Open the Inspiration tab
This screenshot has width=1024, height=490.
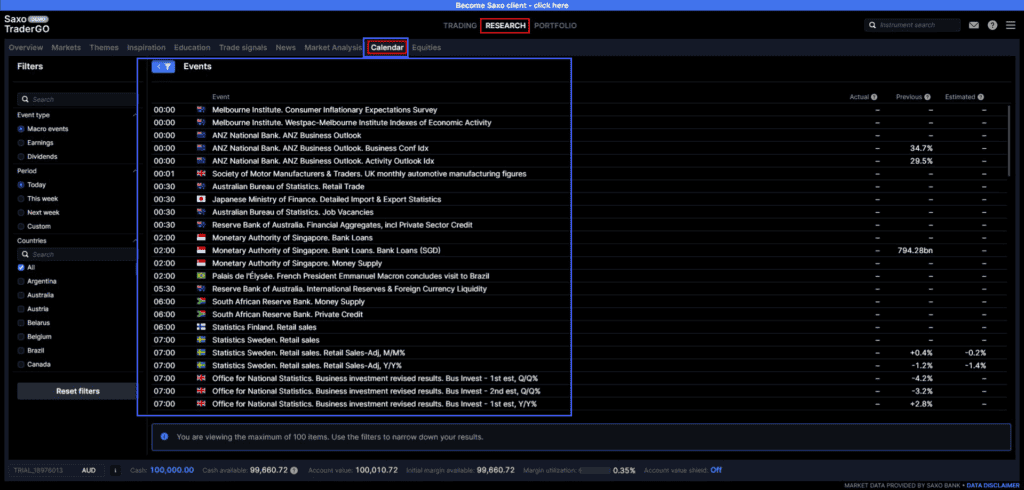click(146, 48)
